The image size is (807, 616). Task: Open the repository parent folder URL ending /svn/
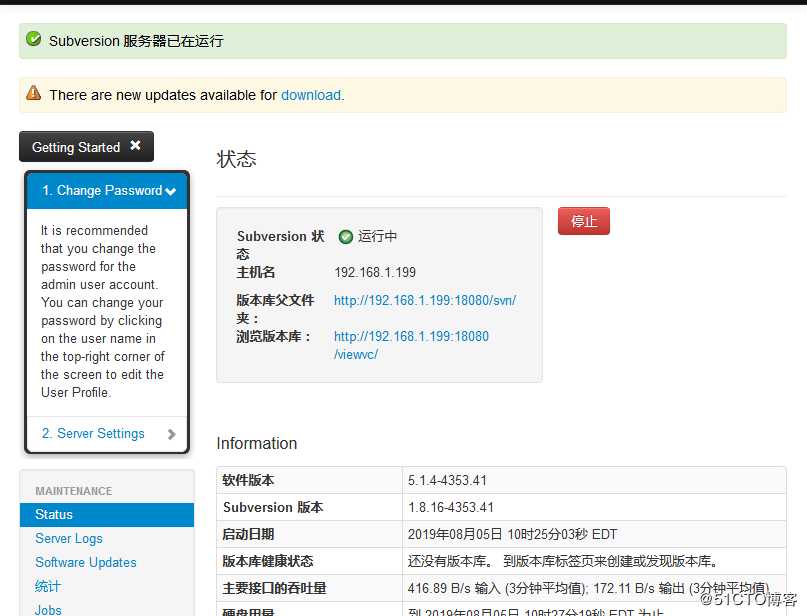425,301
